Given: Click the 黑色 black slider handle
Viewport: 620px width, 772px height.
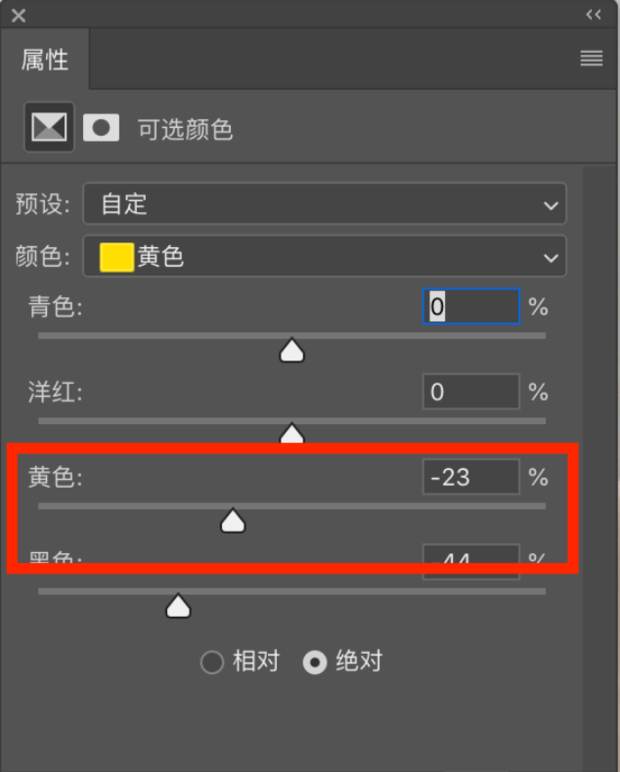Looking at the screenshot, I should pyautogui.click(x=178, y=606).
